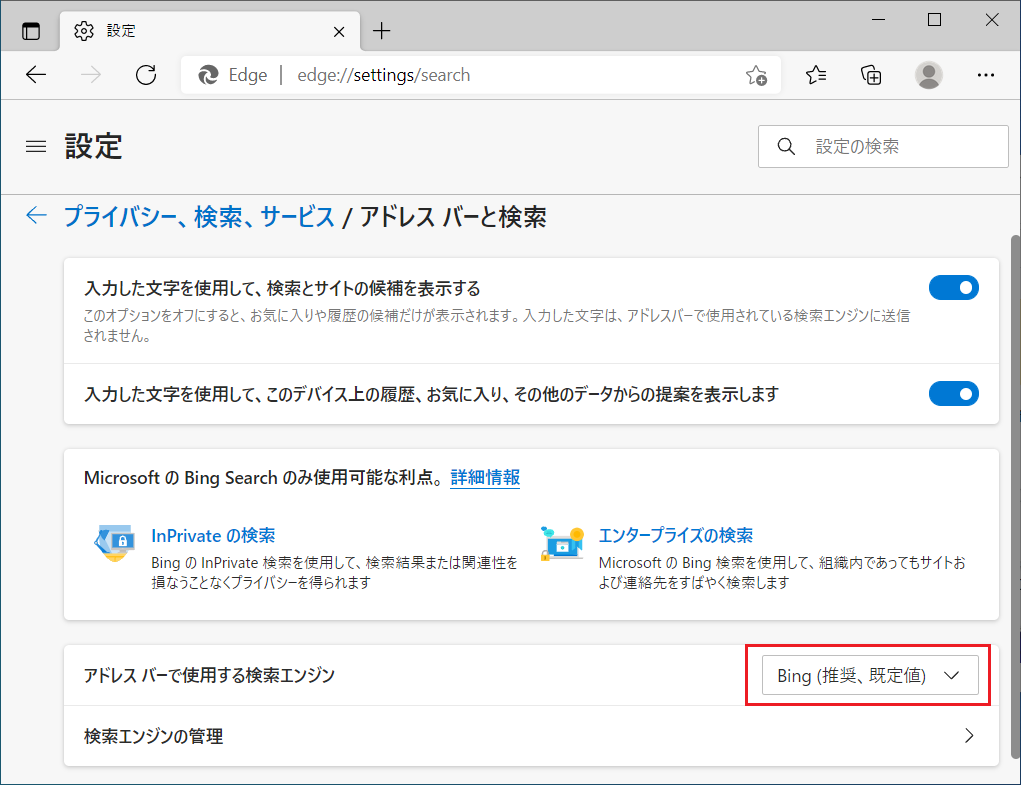This screenshot has width=1021, height=785.
Task: Click the address bar URL edge://settings/search
Action: click(384, 76)
